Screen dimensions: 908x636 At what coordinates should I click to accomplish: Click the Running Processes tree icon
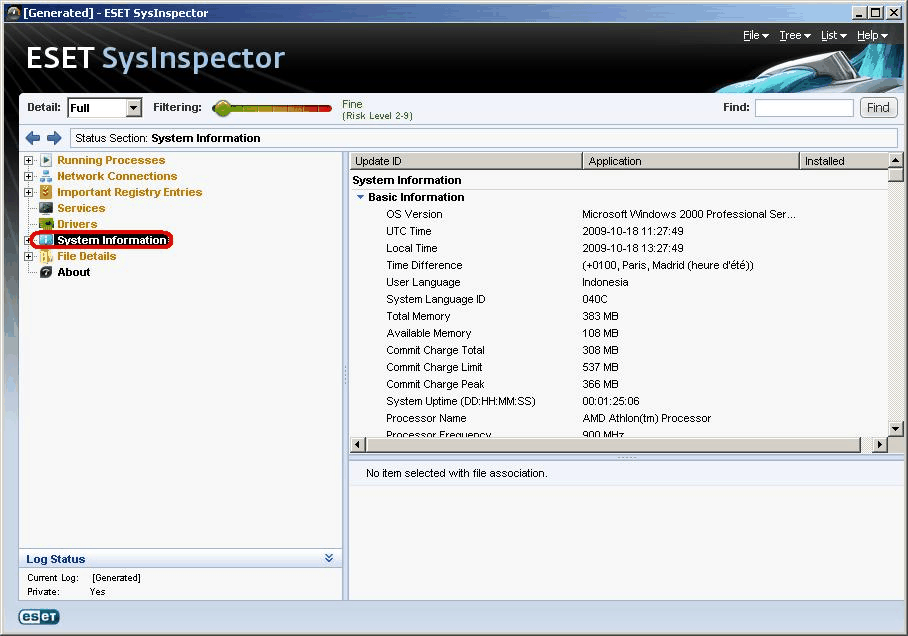coord(46,160)
